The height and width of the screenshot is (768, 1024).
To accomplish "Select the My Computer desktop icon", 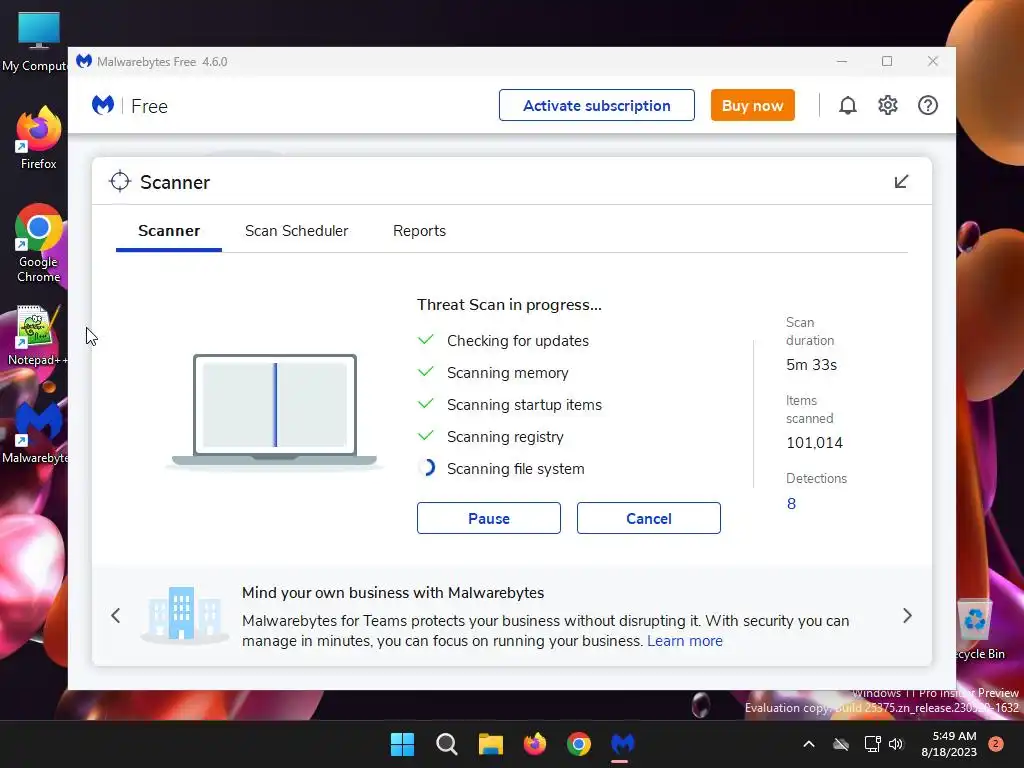I will click(35, 42).
